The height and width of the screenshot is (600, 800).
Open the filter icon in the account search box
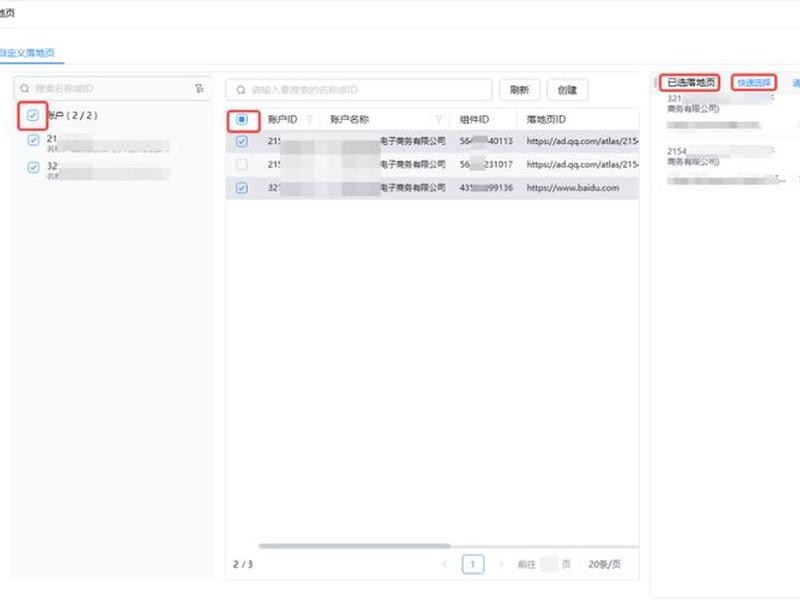[x=199, y=88]
